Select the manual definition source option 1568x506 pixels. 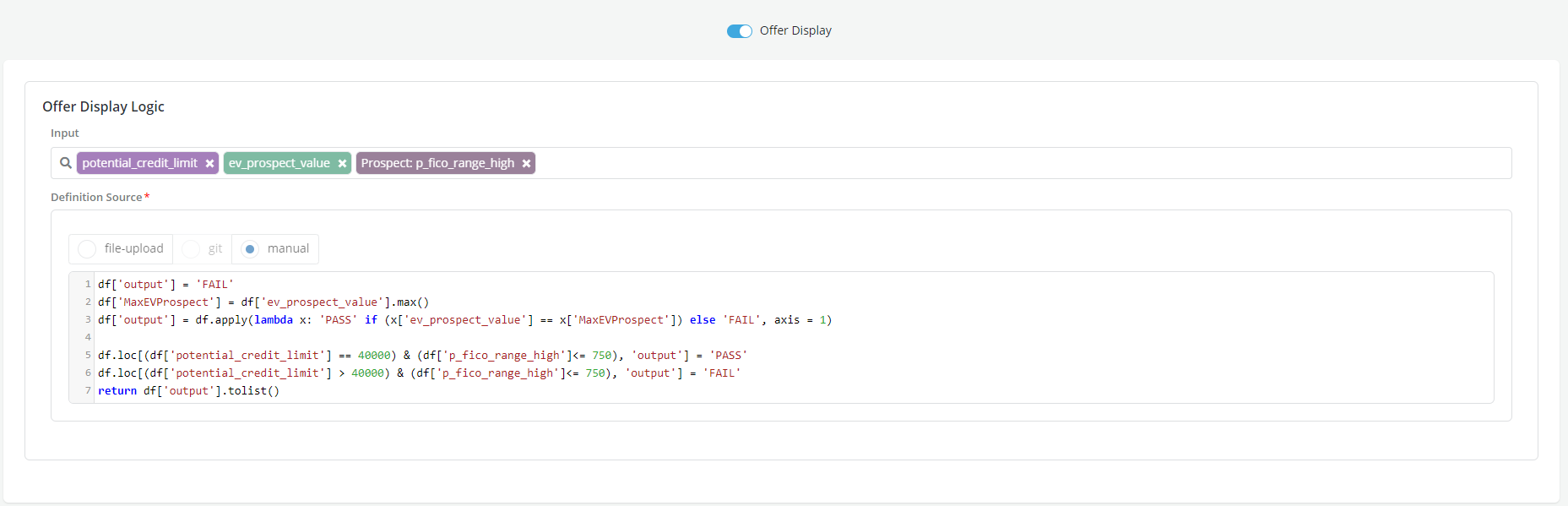click(250, 249)
